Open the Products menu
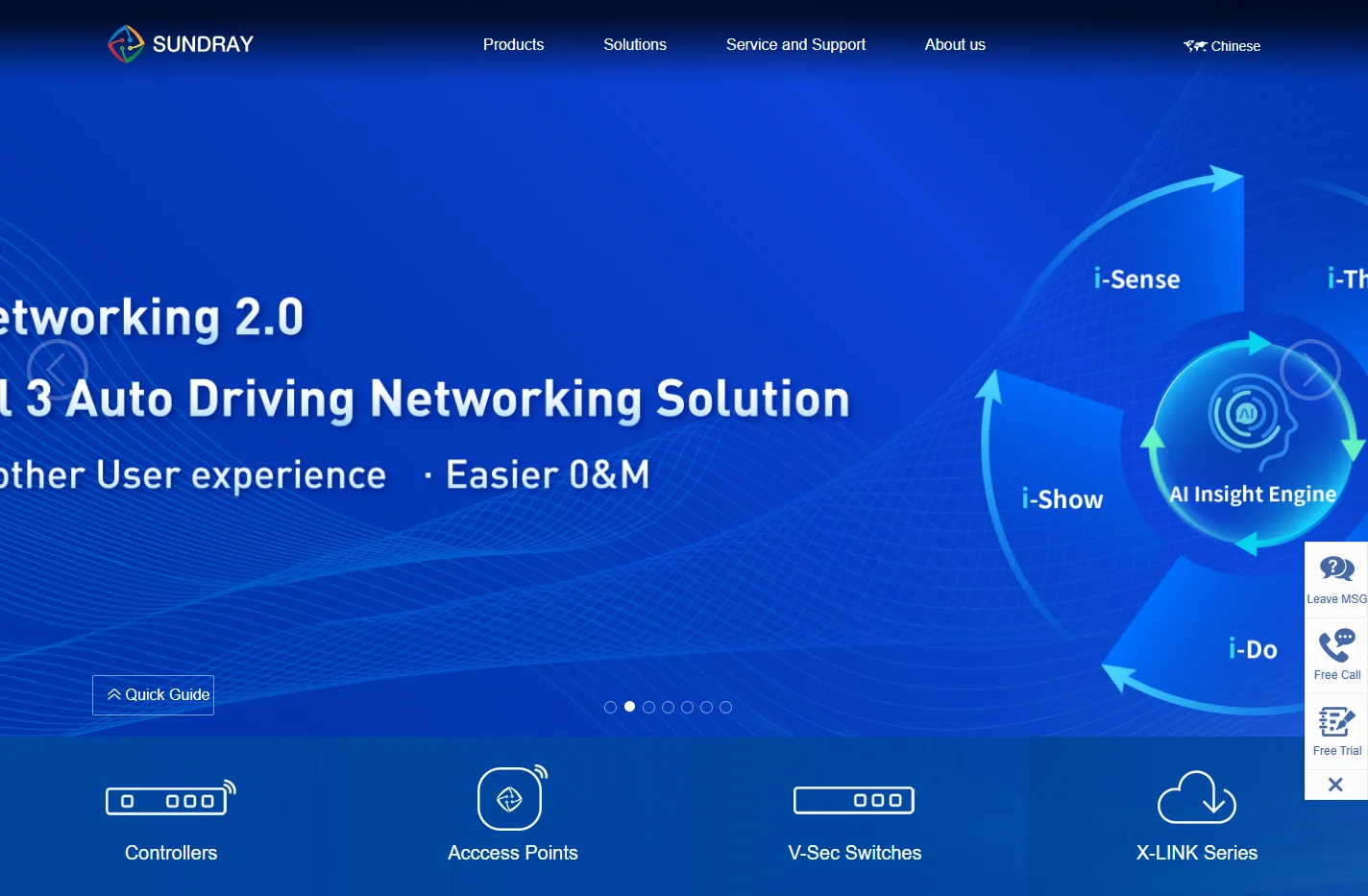1368x896 pixels. coord(513,44)
